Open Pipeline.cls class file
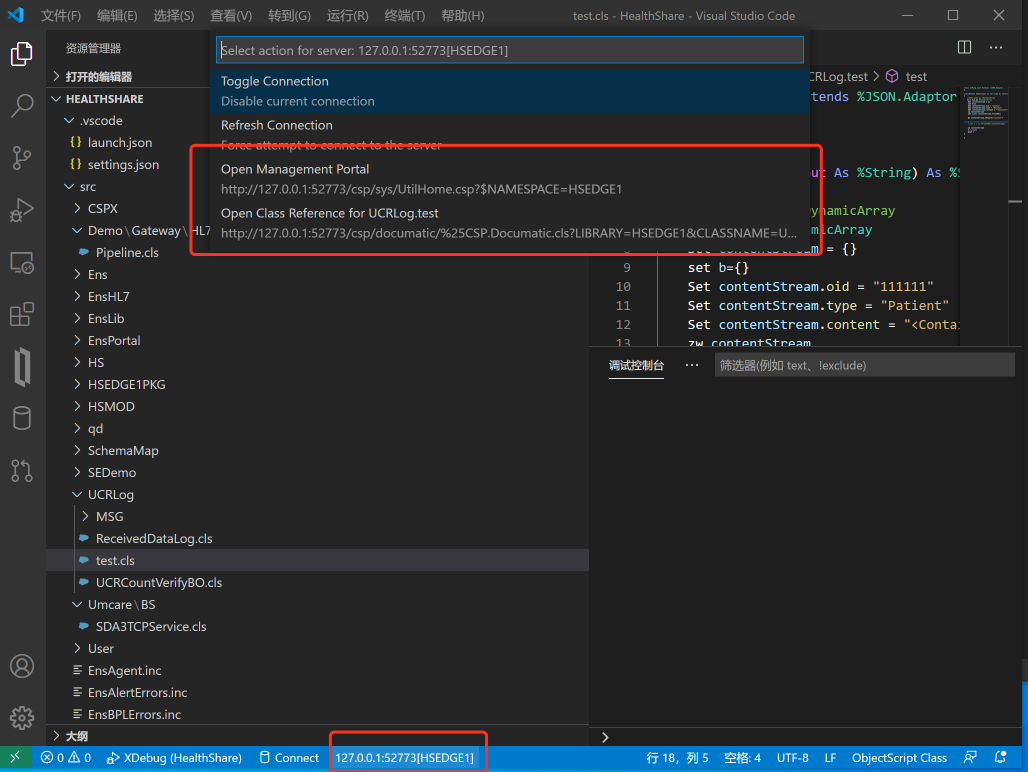Screen dimensions: 1028x772 point(127,252)
